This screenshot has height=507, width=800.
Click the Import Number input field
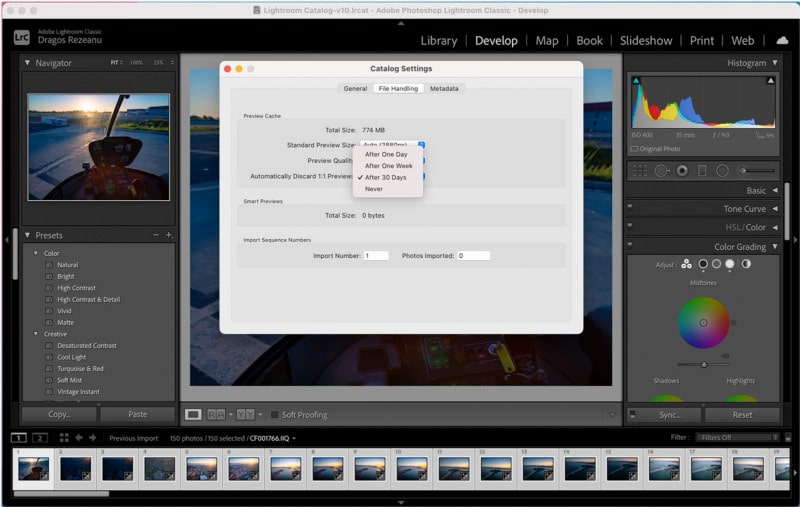[x=376, y=256]
